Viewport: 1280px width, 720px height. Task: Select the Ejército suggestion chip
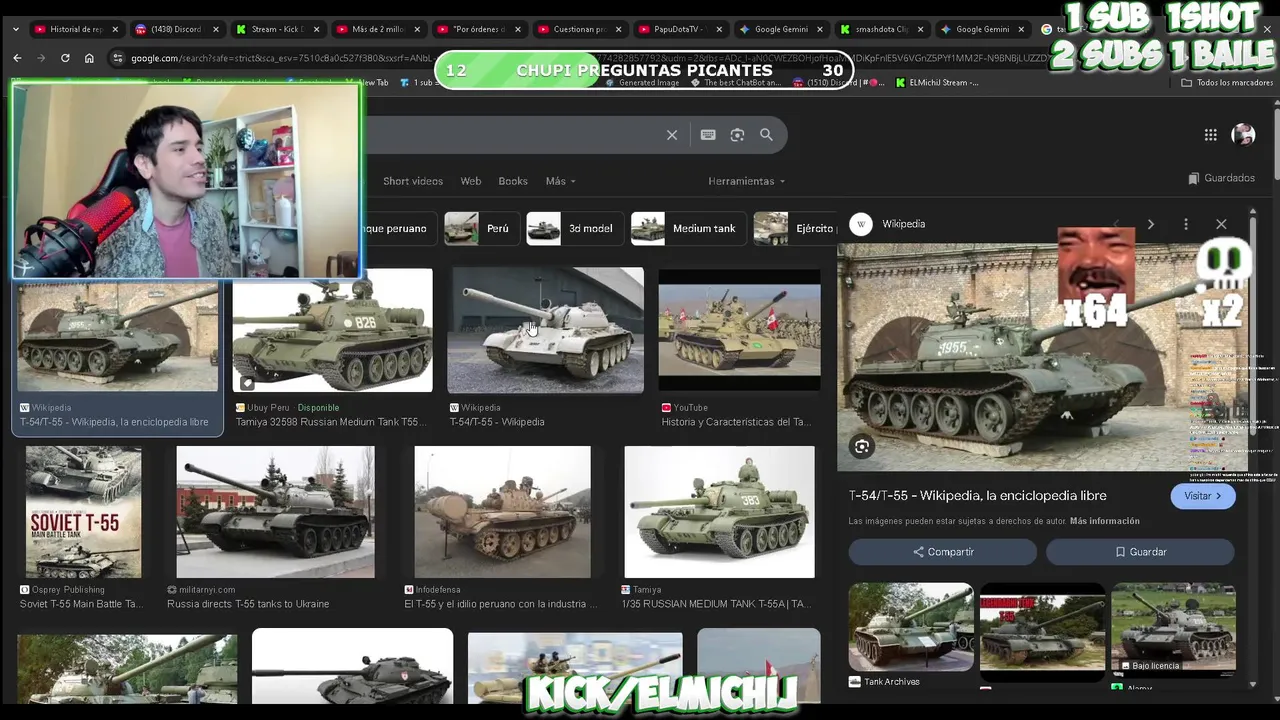[x=795, y=228]
